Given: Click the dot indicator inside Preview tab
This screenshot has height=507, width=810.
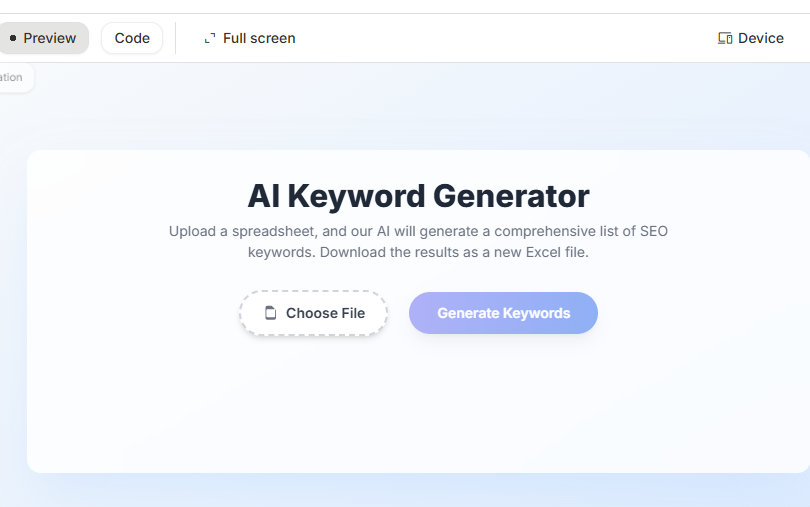Looking at the screenshot, I should [13, 38].
